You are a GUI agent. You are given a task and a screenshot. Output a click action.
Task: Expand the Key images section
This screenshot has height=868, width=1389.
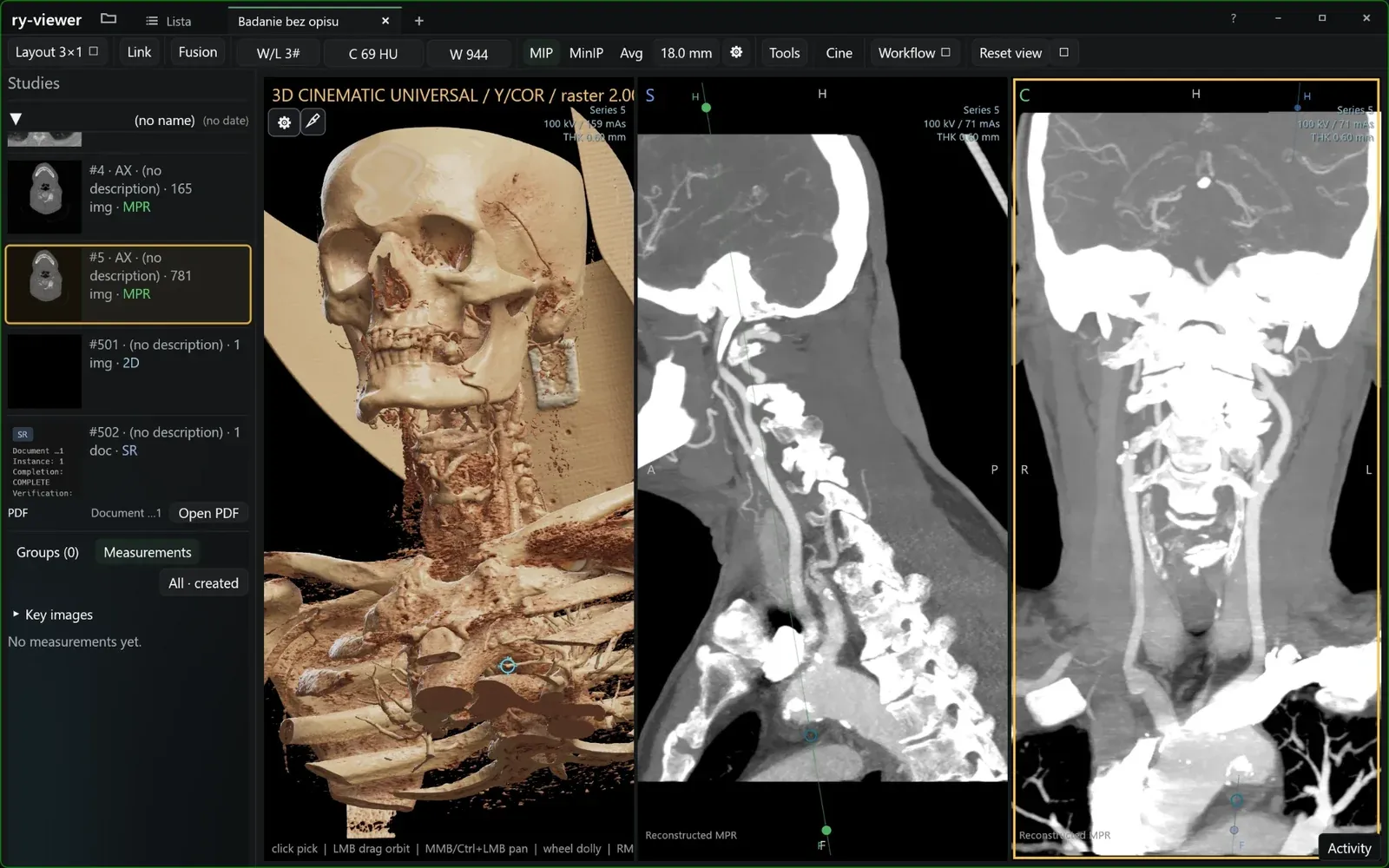click(54, 615)
